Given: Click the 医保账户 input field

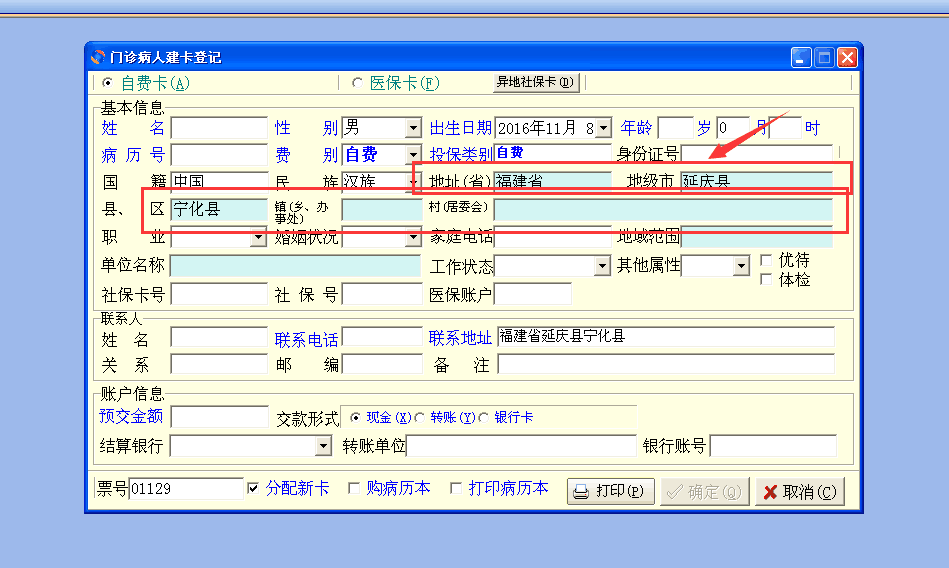Looking at the screenshot, I should point(533,294).
